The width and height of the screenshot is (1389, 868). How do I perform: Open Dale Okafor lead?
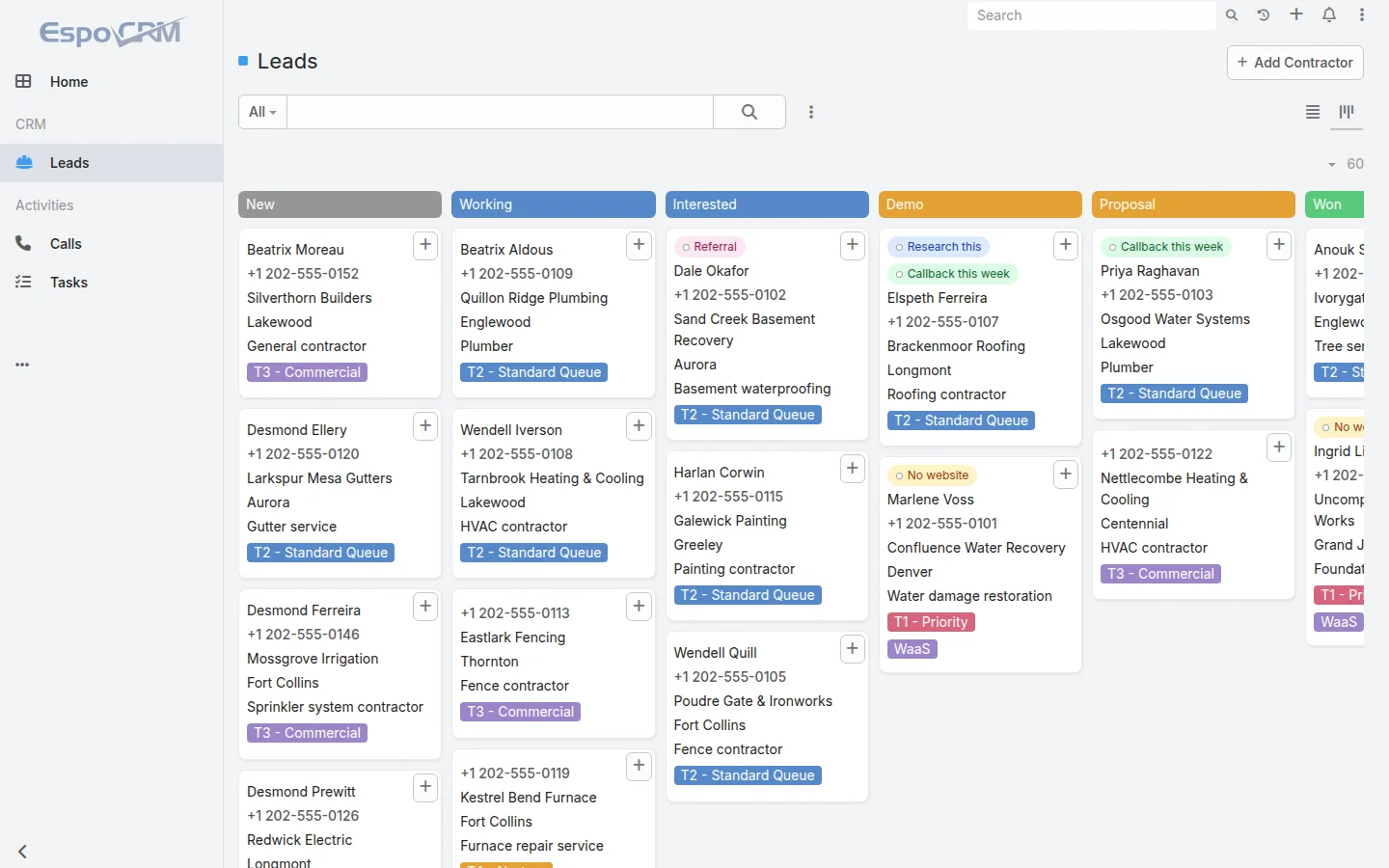[x=711, y=271]
